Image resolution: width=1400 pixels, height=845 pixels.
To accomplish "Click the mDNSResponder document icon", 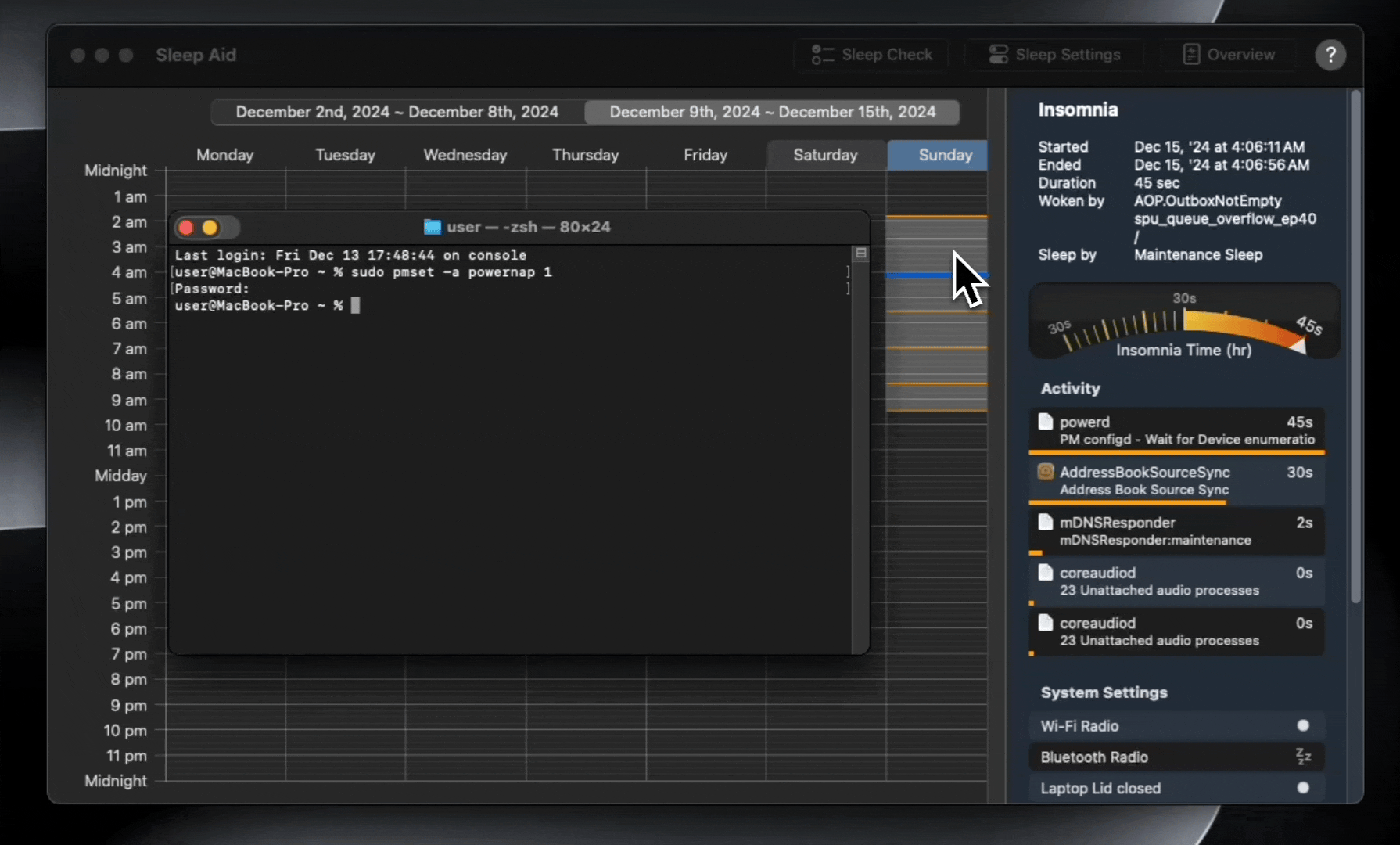I will click(1046, 522).
